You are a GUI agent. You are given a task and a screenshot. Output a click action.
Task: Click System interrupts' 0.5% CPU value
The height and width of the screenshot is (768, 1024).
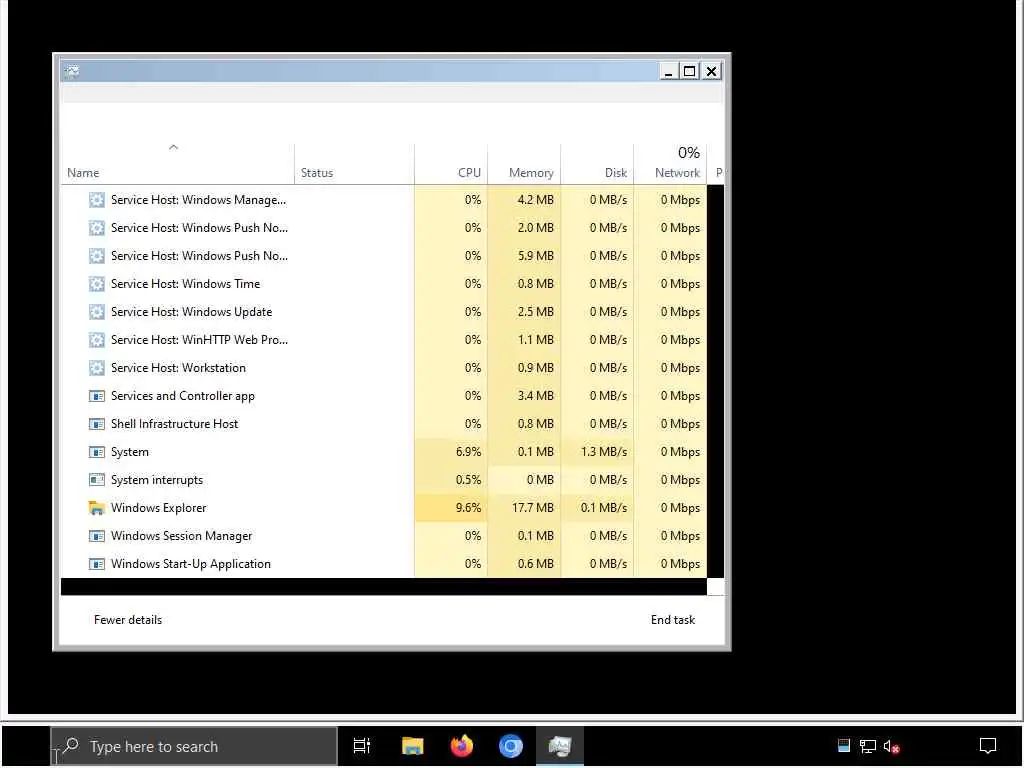coord(468,480)
